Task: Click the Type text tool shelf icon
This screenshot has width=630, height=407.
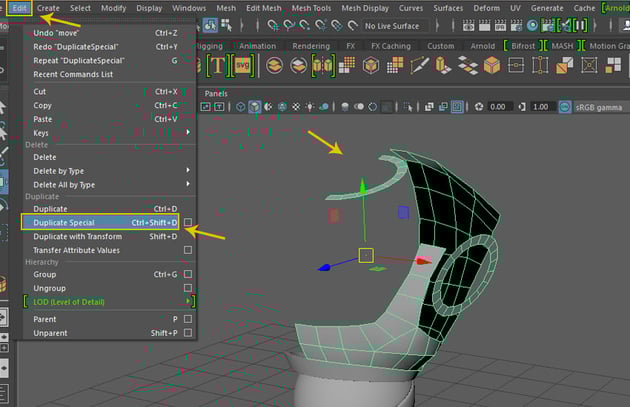Action: click(x=219, y=66)
